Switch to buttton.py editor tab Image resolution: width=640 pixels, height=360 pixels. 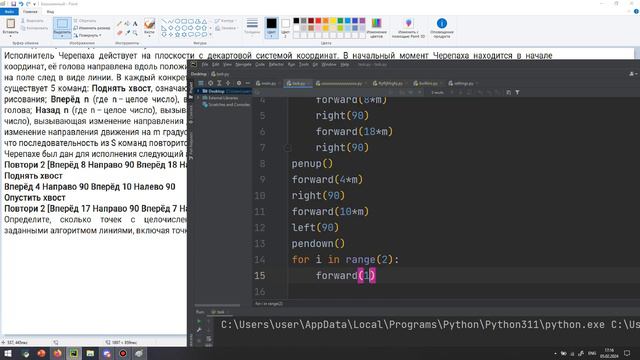[427, 83]
